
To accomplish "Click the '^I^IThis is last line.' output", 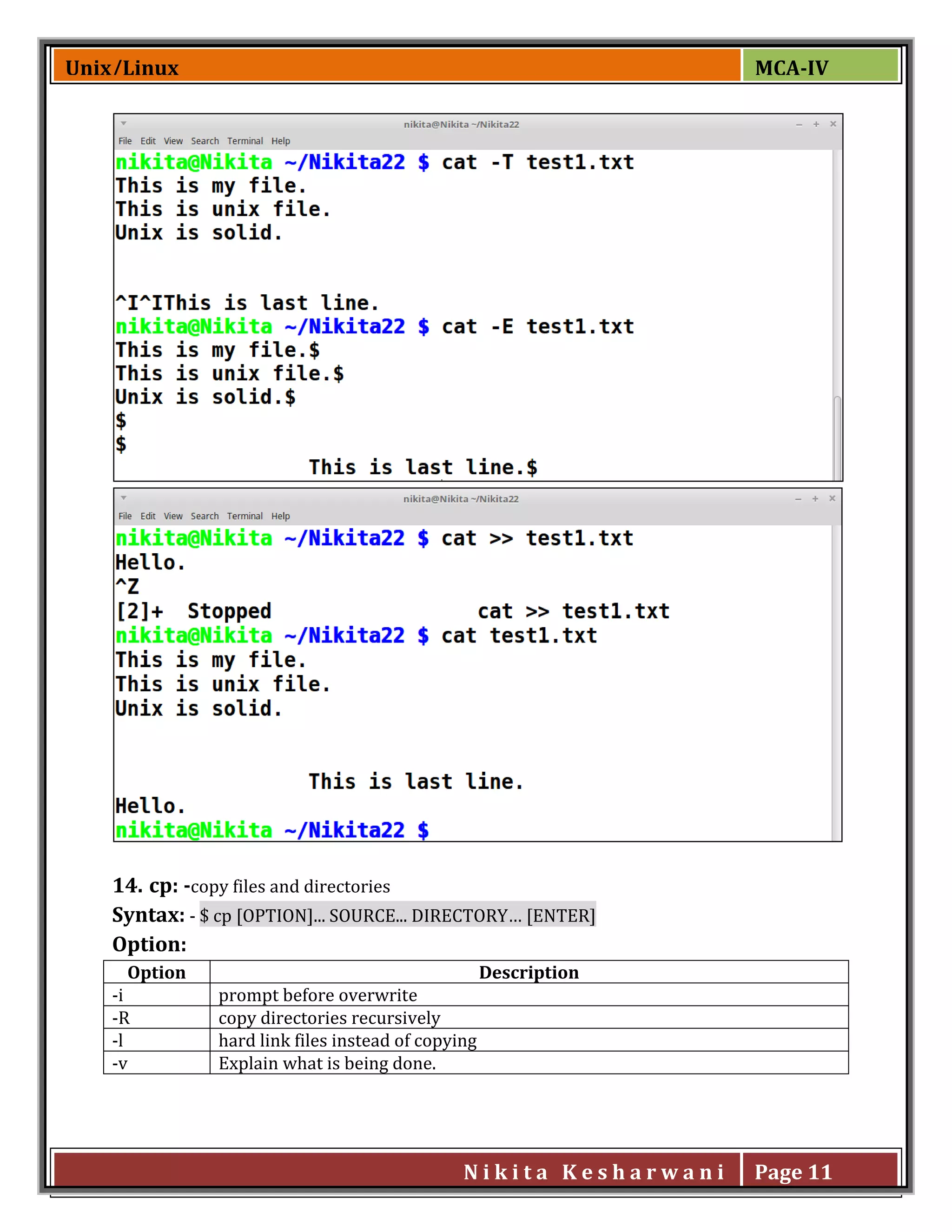I will [247, 303].
